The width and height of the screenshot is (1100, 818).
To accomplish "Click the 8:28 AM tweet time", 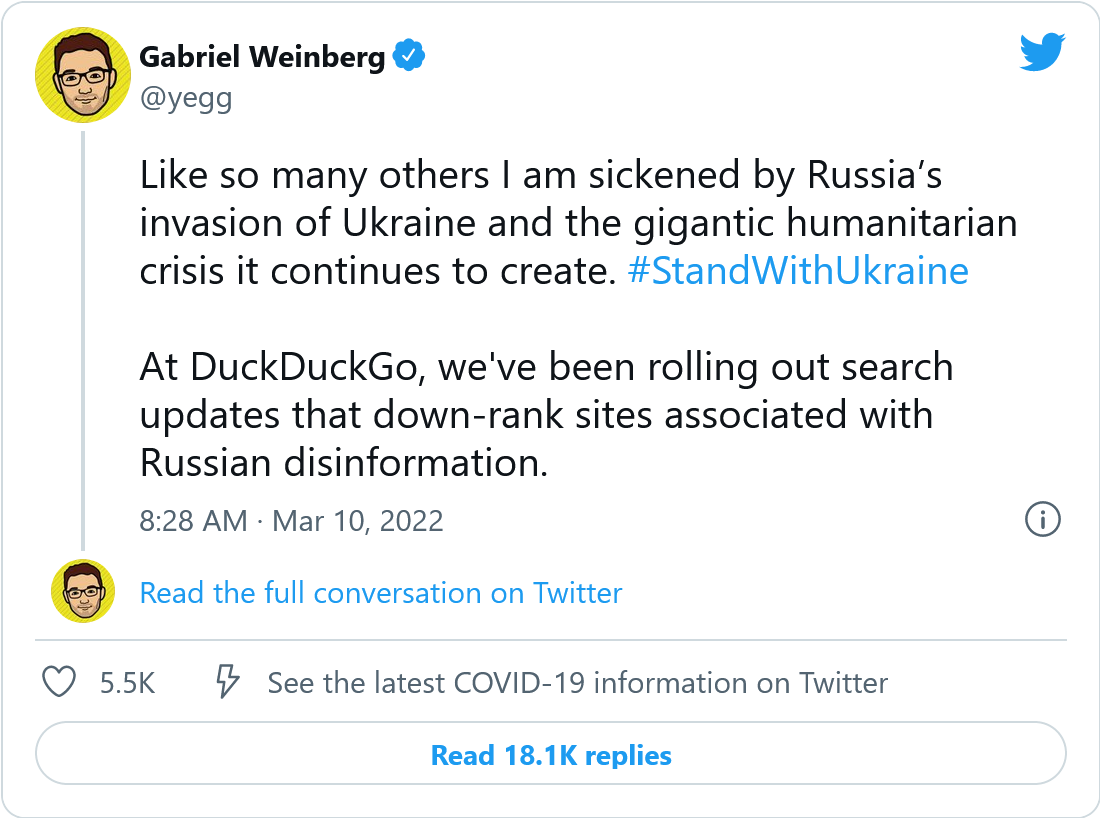I will (193, 521).
